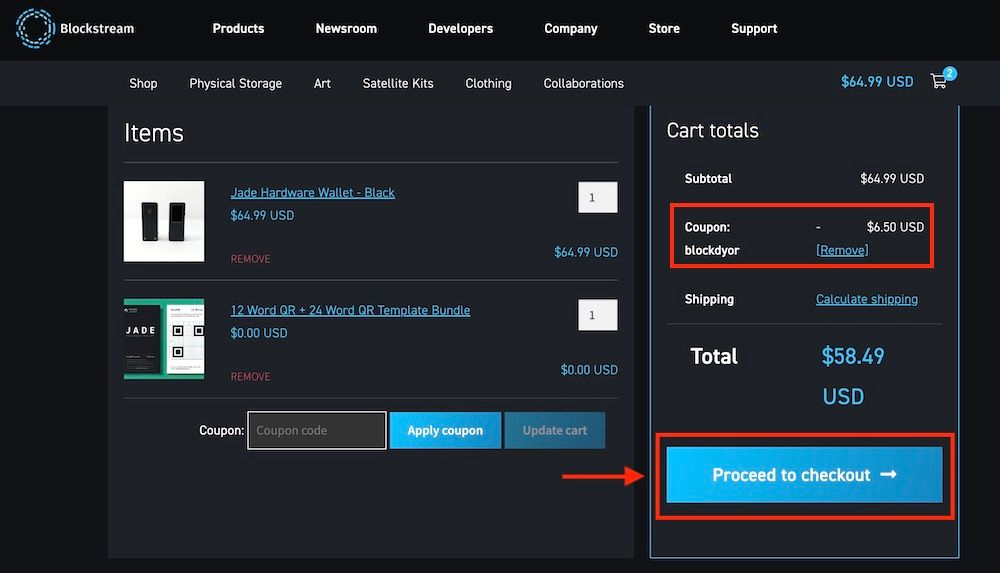The height and width of the screenshot is (573, 1000).
Task: Click the Update cart button
Action: tap(555, 431)
